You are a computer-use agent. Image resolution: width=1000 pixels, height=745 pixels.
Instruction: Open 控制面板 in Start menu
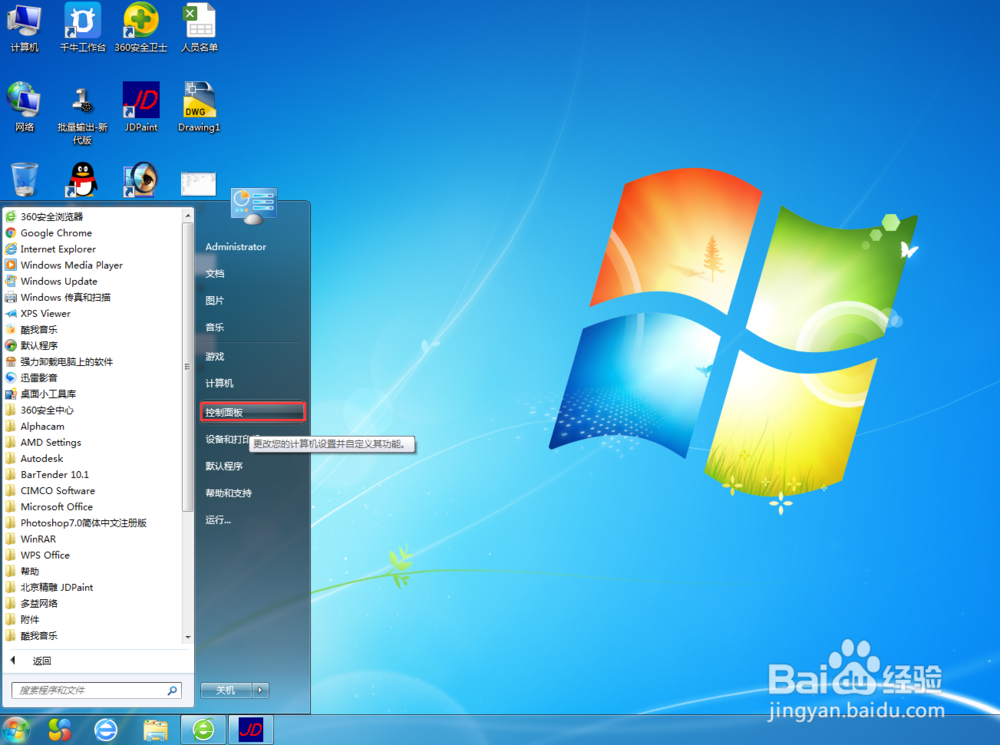(253, 412)
